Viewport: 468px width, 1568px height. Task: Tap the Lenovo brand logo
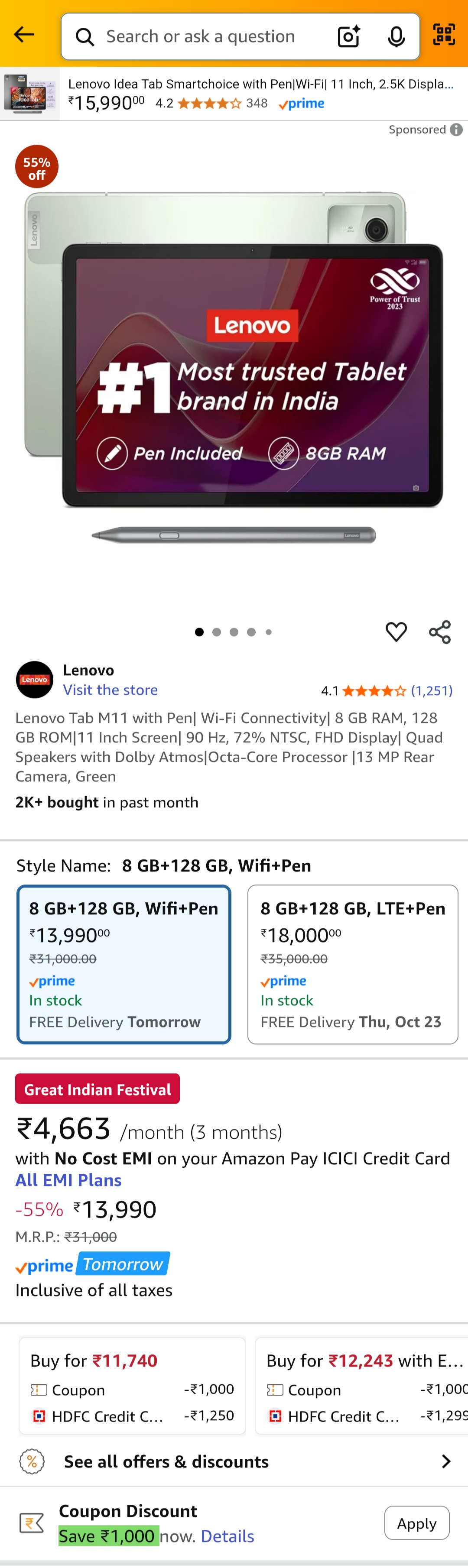pyautogui.click(x=35, y=679)
